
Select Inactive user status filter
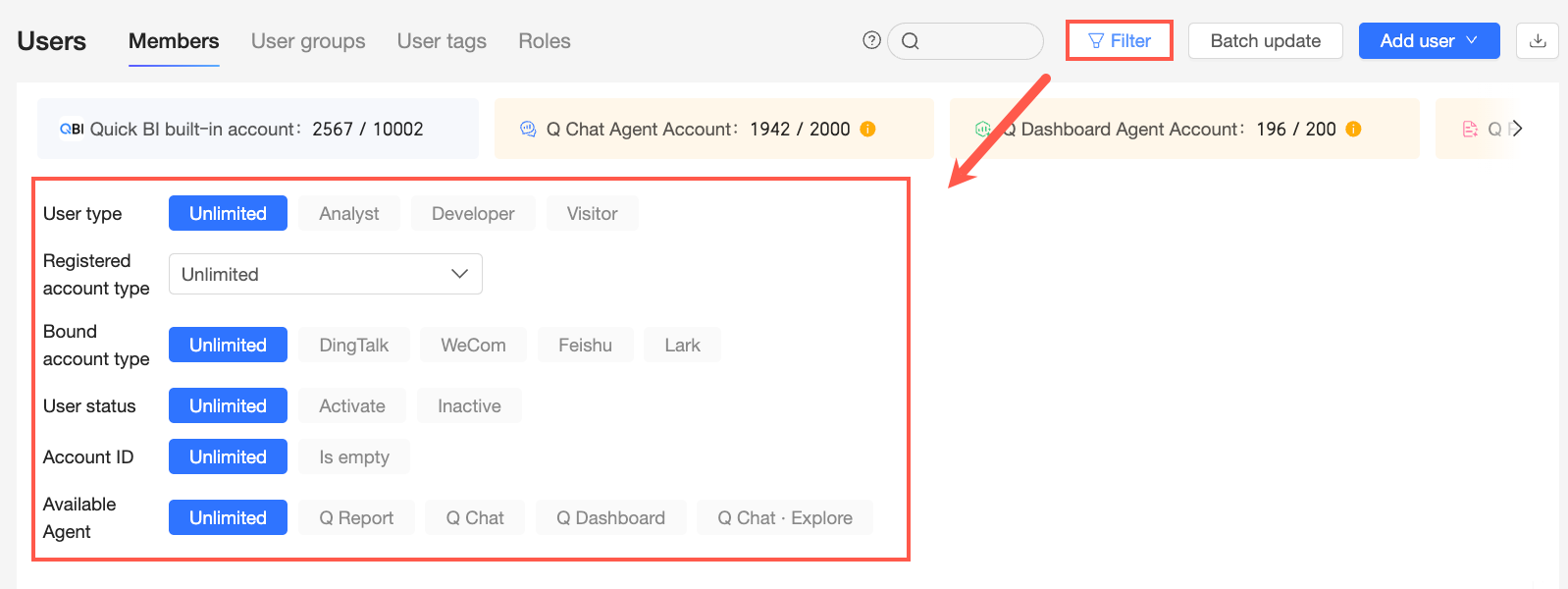[469, 405]
